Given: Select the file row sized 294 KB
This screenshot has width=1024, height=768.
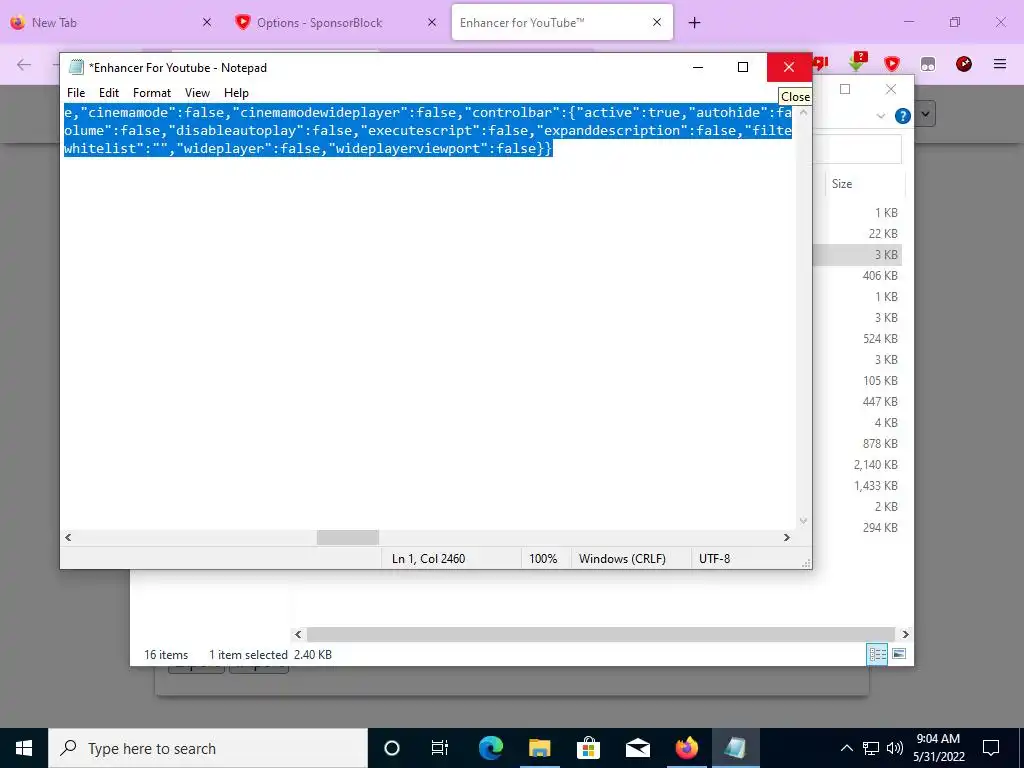Looking at the screenshot, I should point(858,527).
